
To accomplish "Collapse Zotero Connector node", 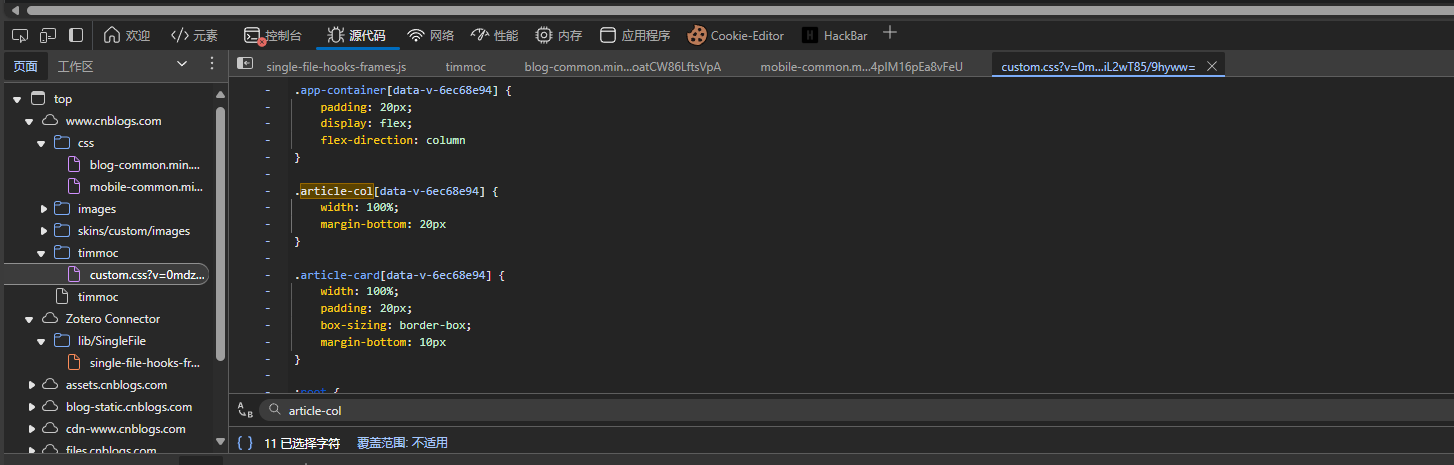I will pyautogui.click(x=30, y=319).
